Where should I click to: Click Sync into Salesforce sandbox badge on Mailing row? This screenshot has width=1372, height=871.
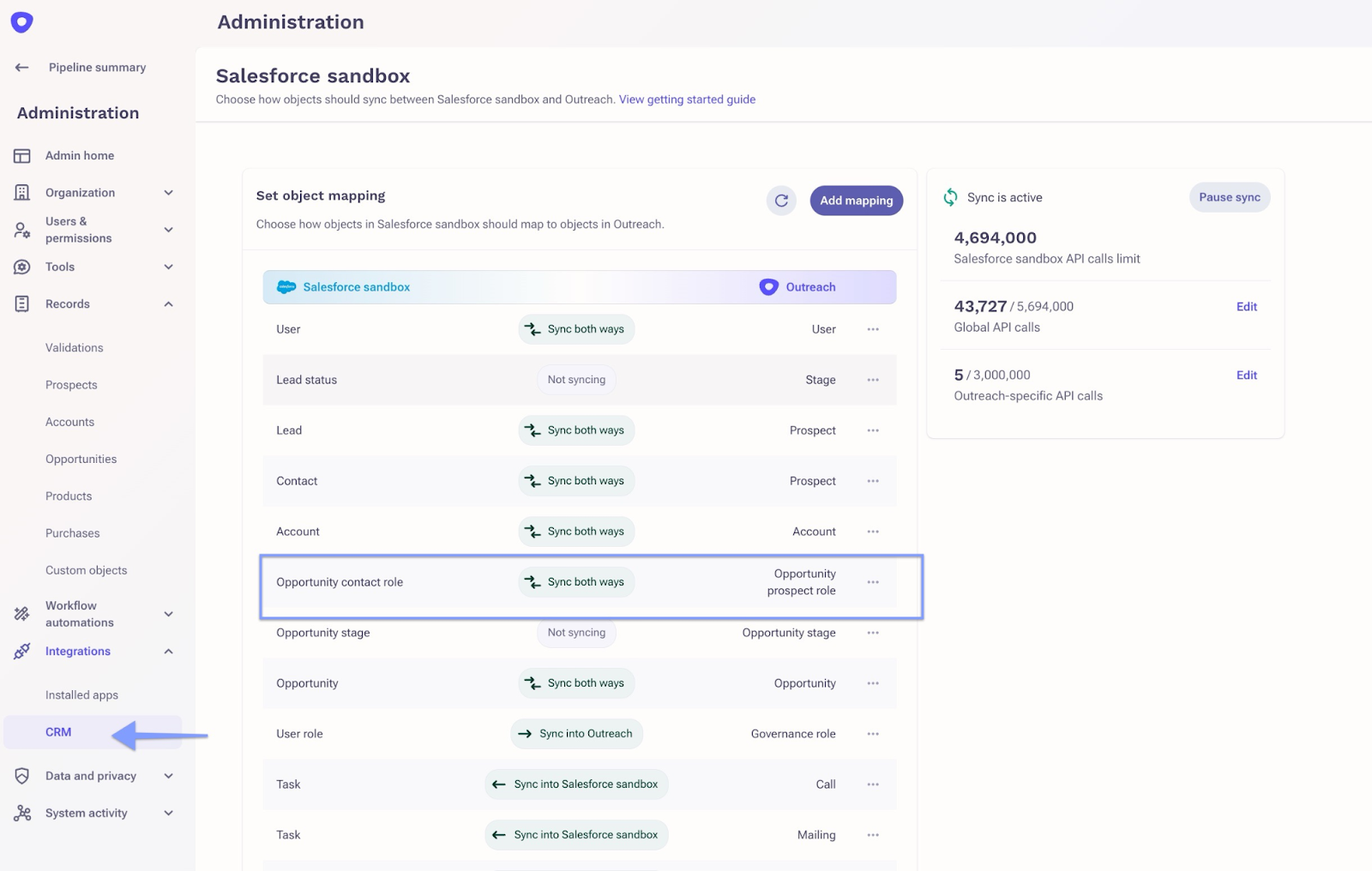[x=576, y=835]
